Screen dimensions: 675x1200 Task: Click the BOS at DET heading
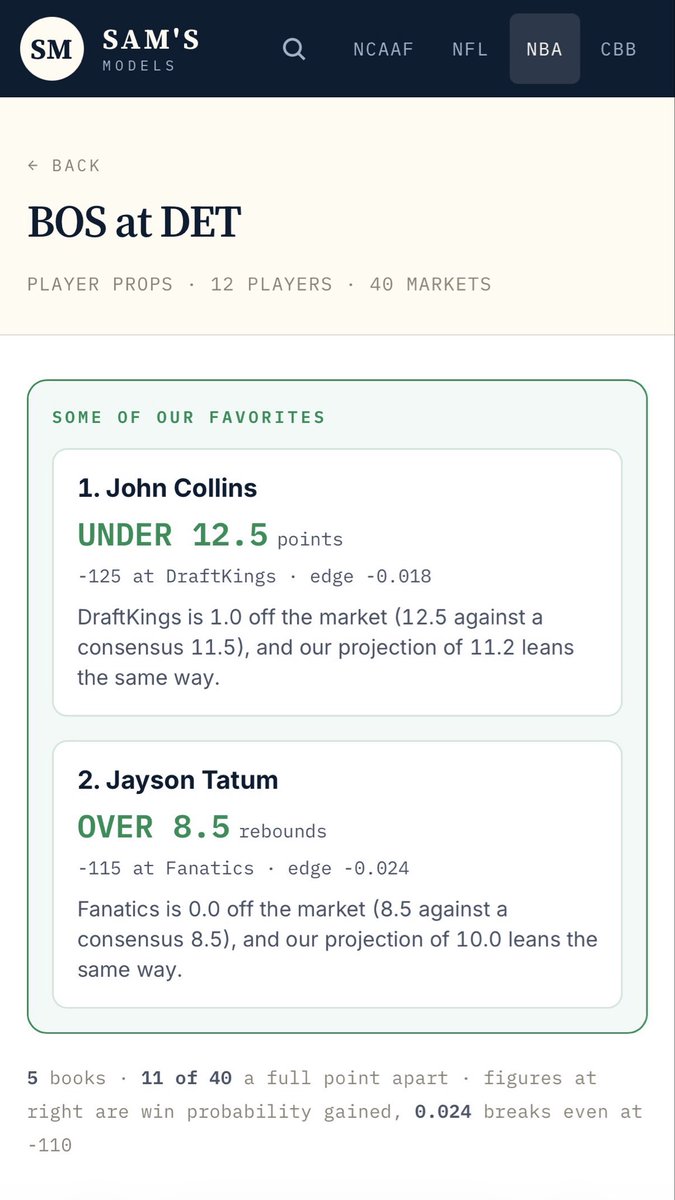point(134,221)
